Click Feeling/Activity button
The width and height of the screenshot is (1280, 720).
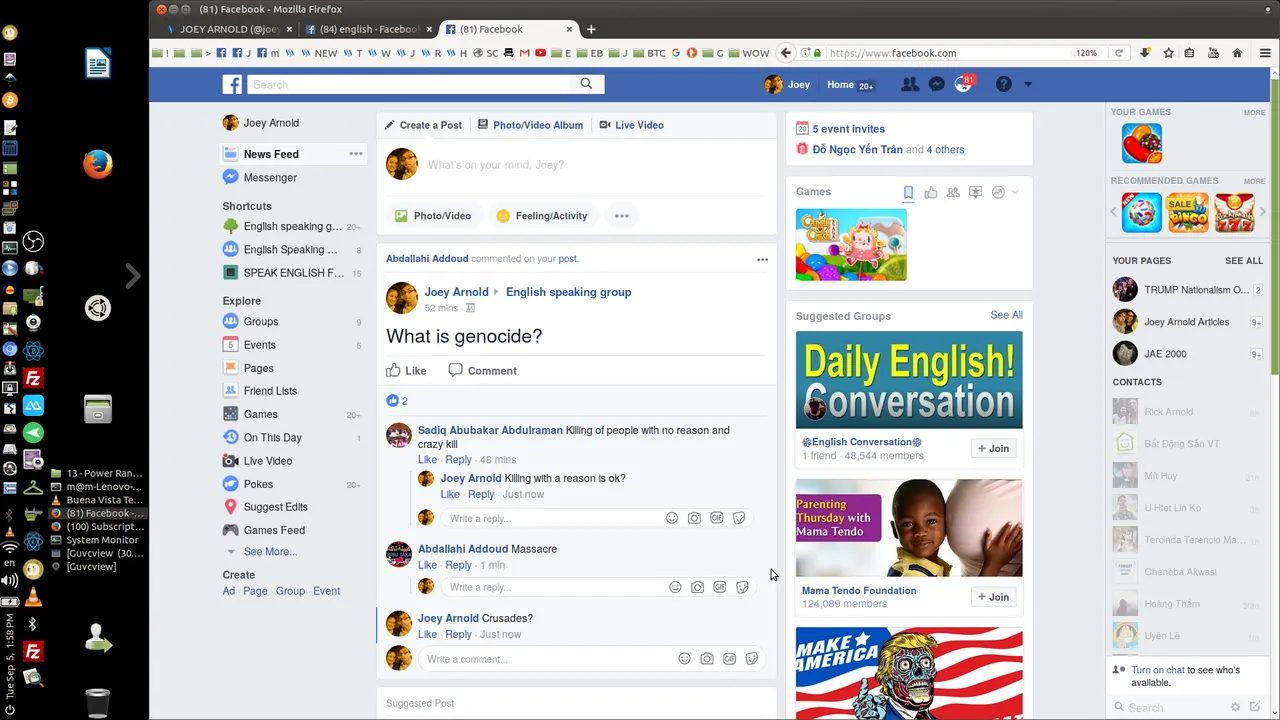point(542,216)
